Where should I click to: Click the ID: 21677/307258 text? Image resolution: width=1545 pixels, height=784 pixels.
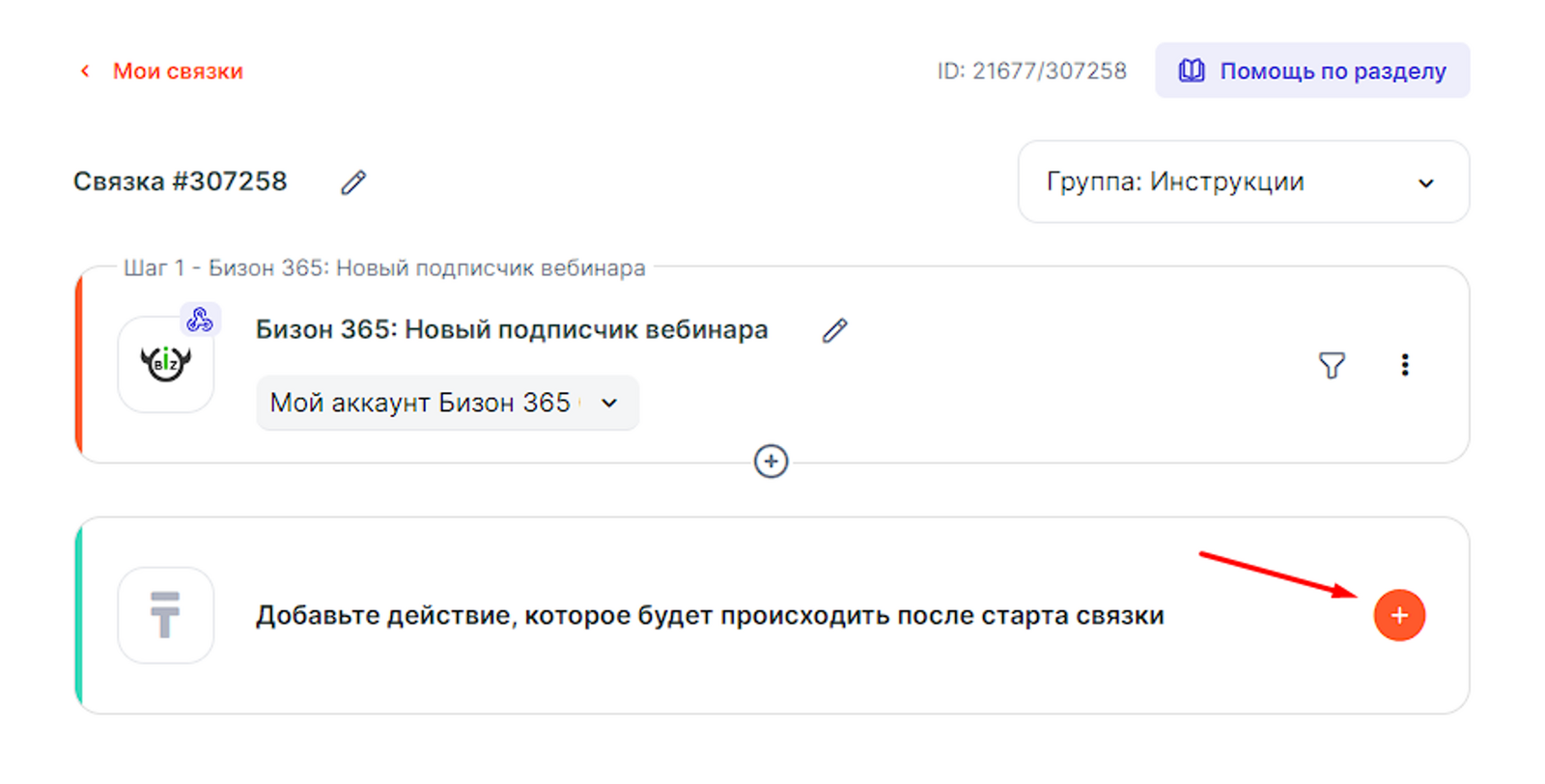1031,71
